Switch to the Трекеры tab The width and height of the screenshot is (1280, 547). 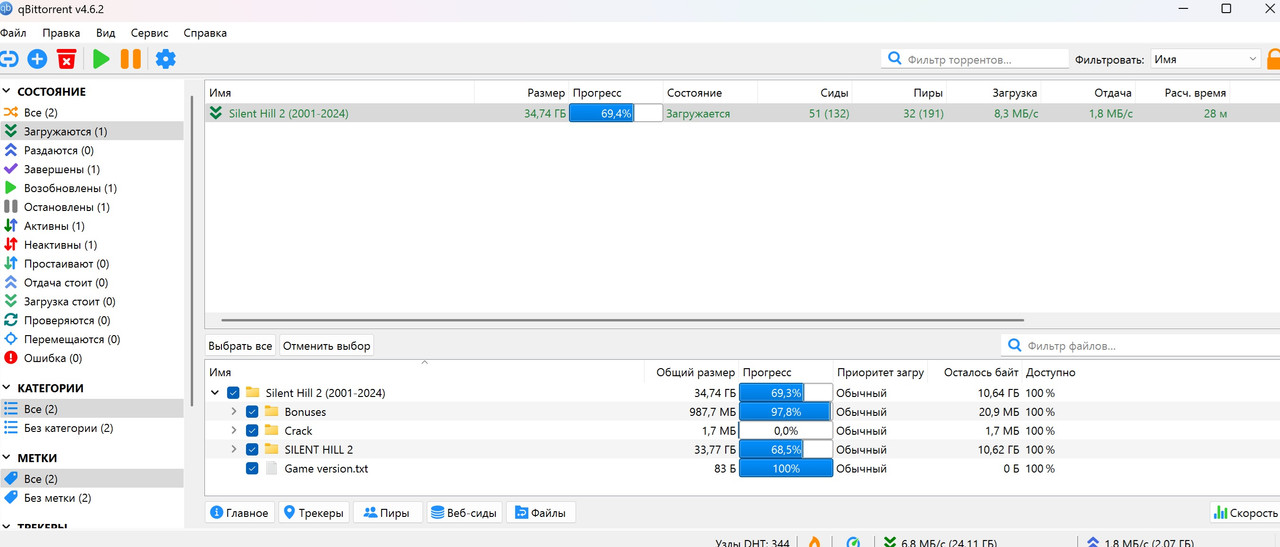tap(314, 513)
